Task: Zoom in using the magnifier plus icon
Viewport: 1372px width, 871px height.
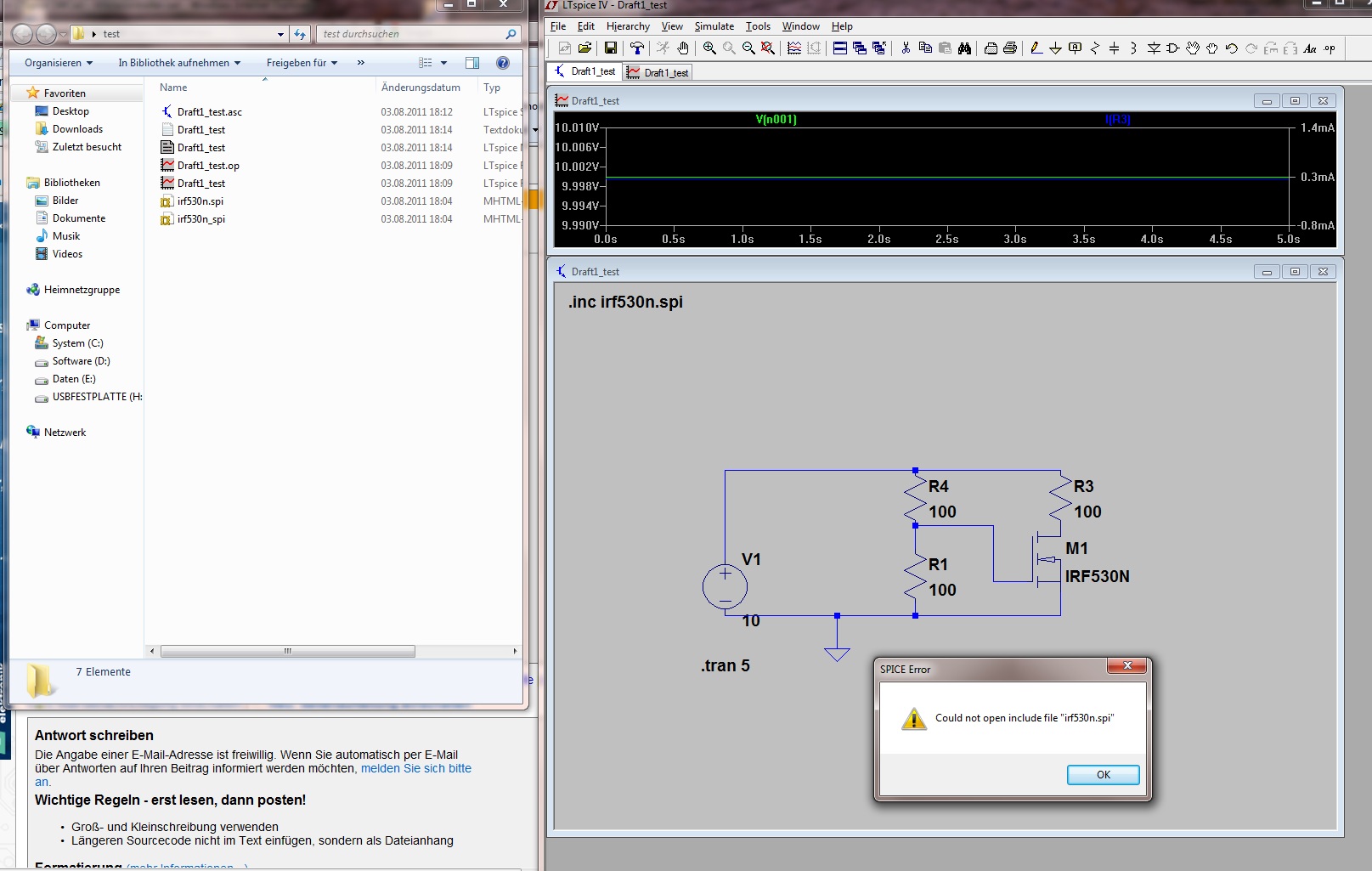Action: pos(709,48)
